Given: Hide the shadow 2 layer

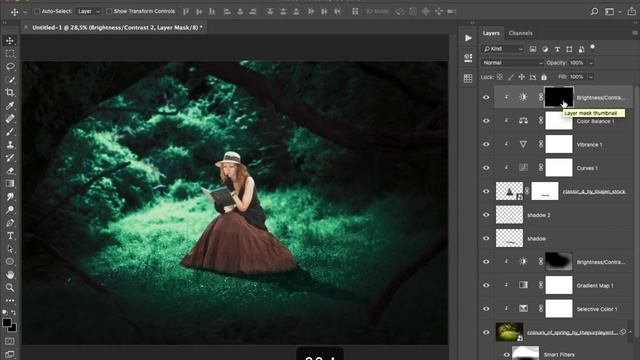Looking at the screenshot, I should (x=486, y=215).
